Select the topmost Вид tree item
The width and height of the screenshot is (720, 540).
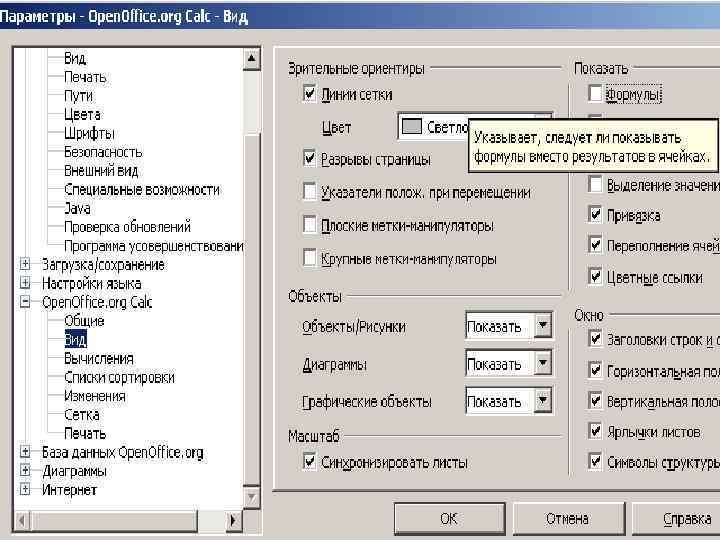point(75,58)
